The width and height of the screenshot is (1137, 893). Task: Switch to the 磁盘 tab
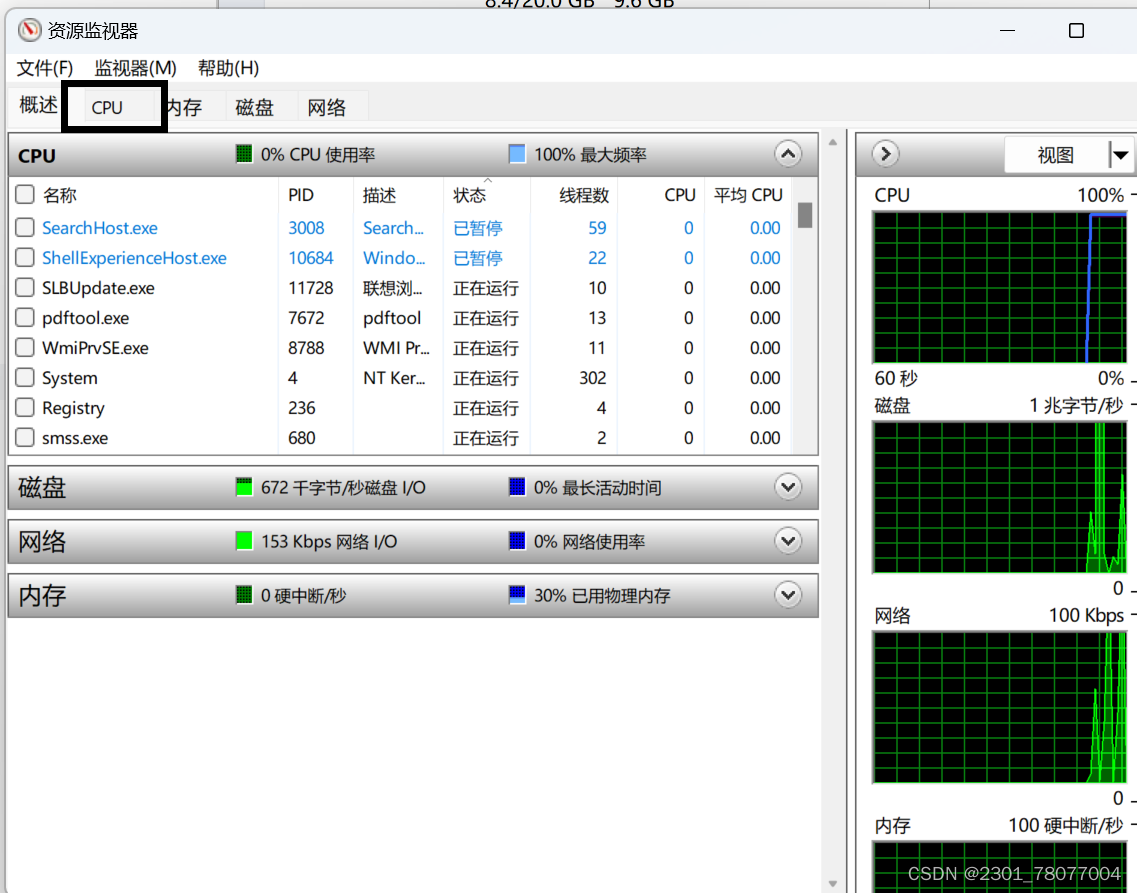pos(255,107)
